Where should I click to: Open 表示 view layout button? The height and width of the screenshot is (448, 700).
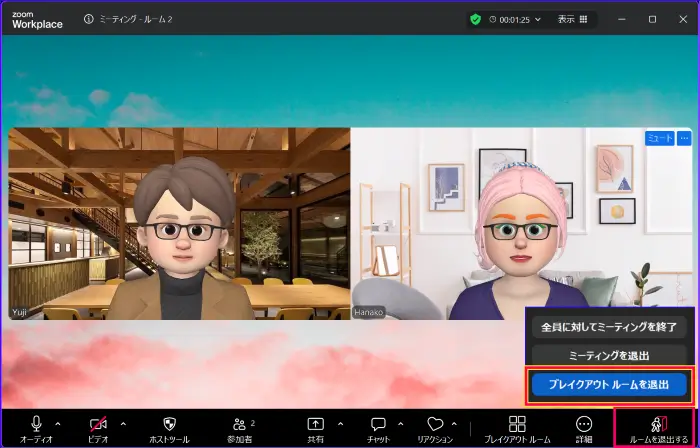572,19
